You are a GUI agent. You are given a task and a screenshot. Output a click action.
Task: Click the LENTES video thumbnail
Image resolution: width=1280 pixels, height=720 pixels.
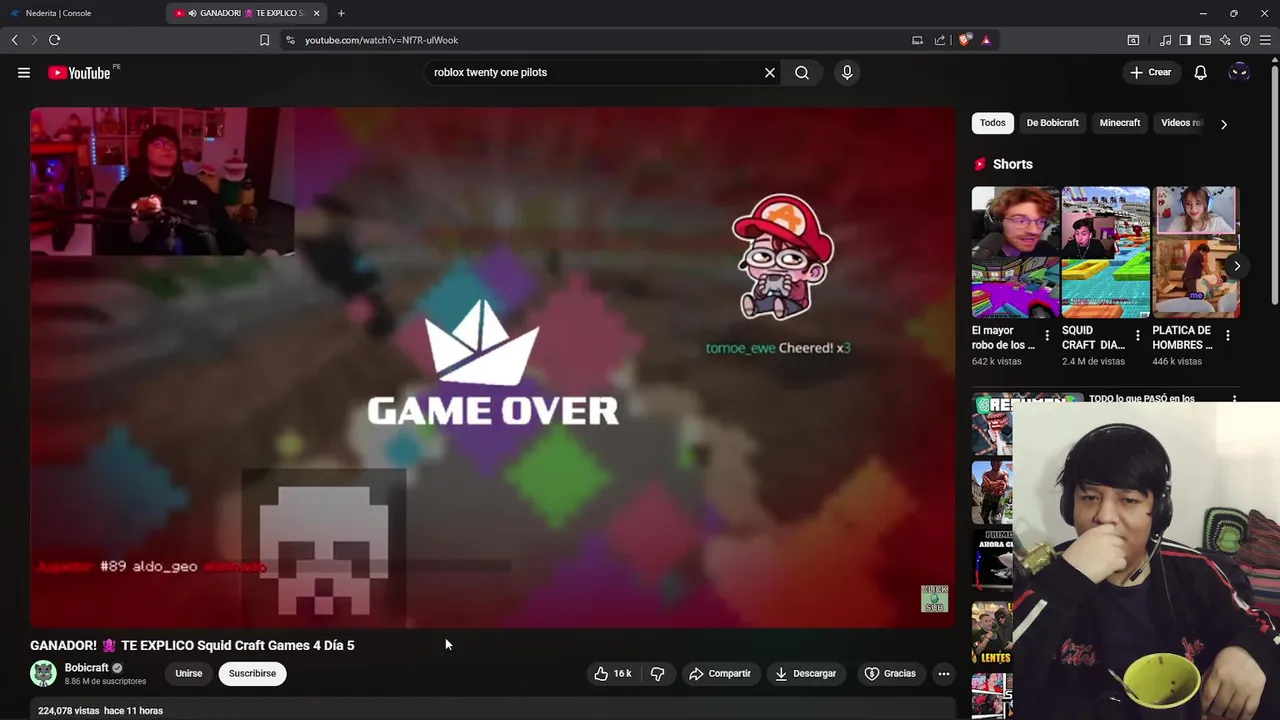[992, 632]
